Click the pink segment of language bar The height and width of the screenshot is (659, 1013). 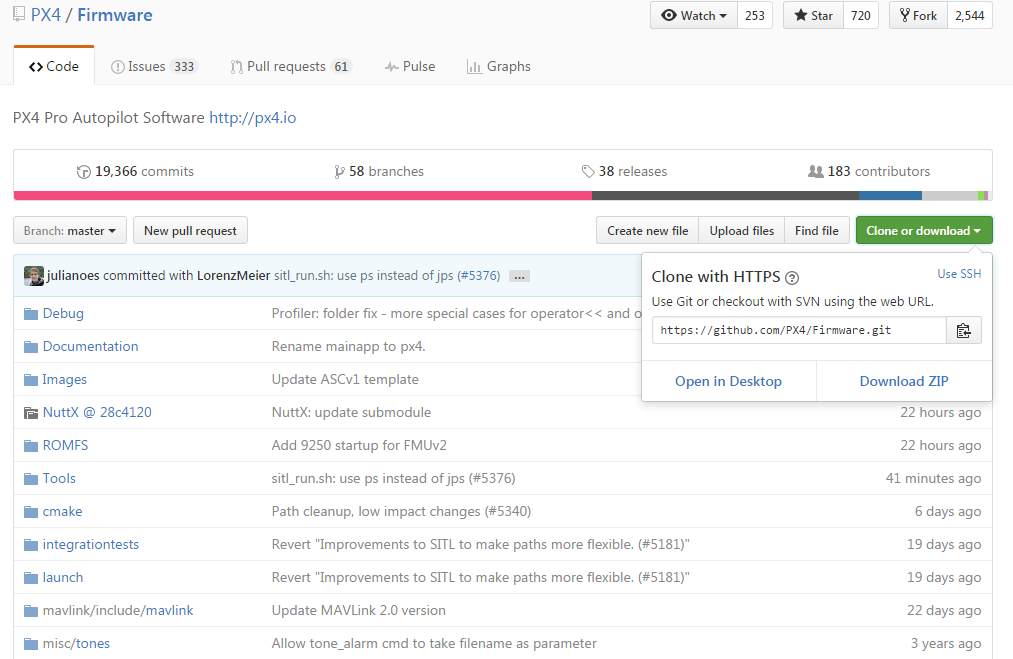point(302,196)
